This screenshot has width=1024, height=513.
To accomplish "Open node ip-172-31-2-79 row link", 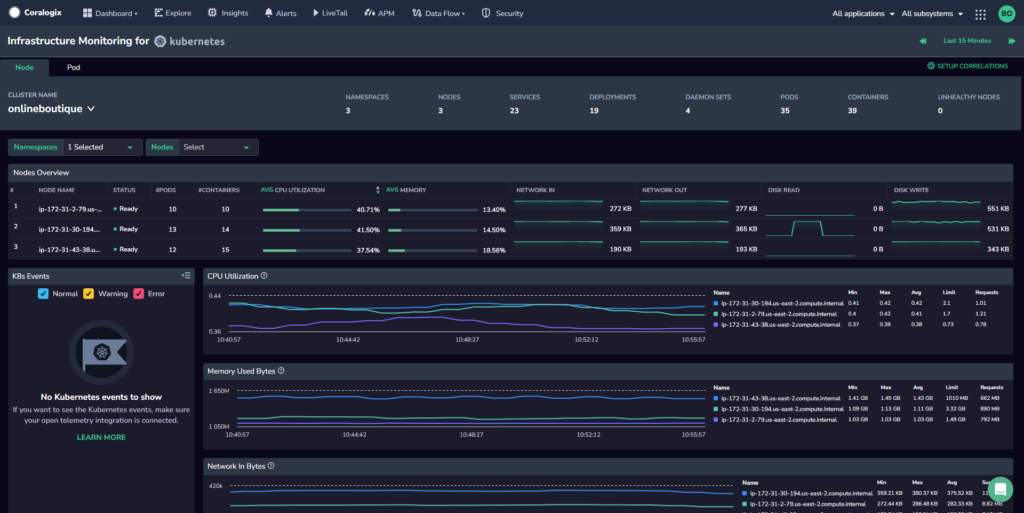I will pos(70,210).
